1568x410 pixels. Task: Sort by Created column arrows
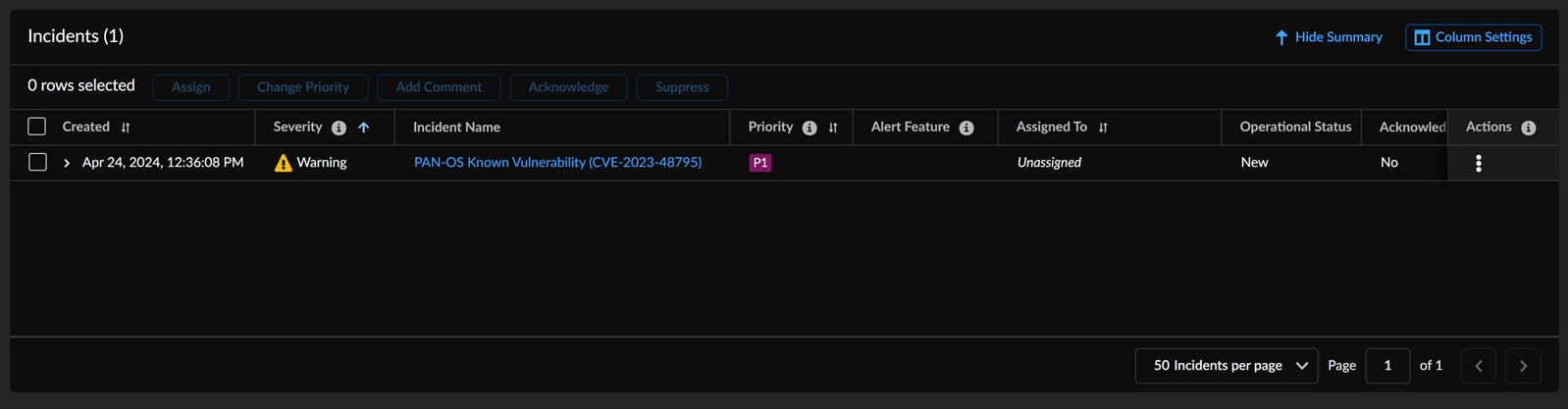pyautogui.click(x=126, y=128)
